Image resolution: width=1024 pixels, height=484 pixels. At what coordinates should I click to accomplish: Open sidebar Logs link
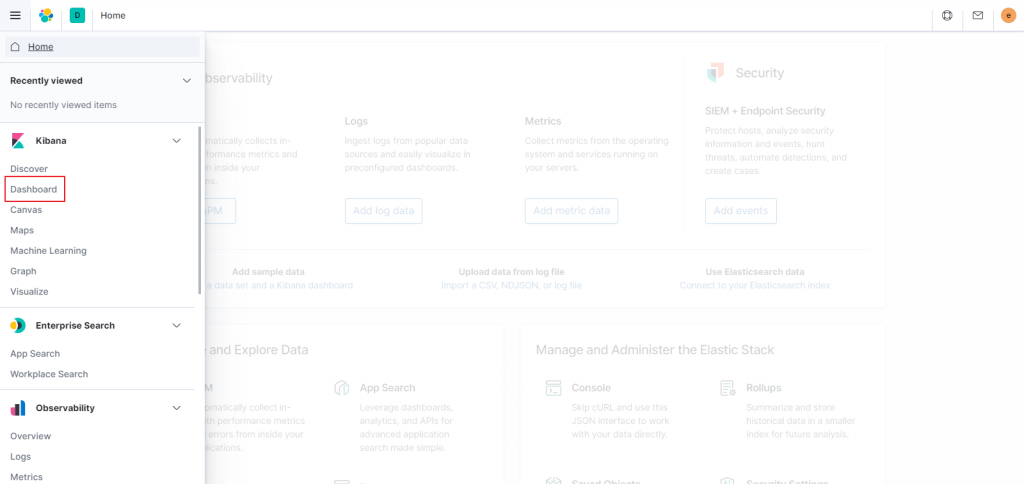coord(21,457)
